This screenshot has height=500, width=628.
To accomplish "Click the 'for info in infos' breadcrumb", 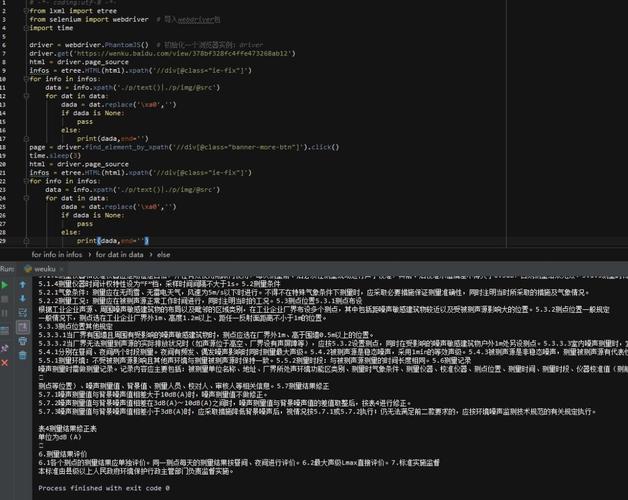I will (x=56, y=254).
